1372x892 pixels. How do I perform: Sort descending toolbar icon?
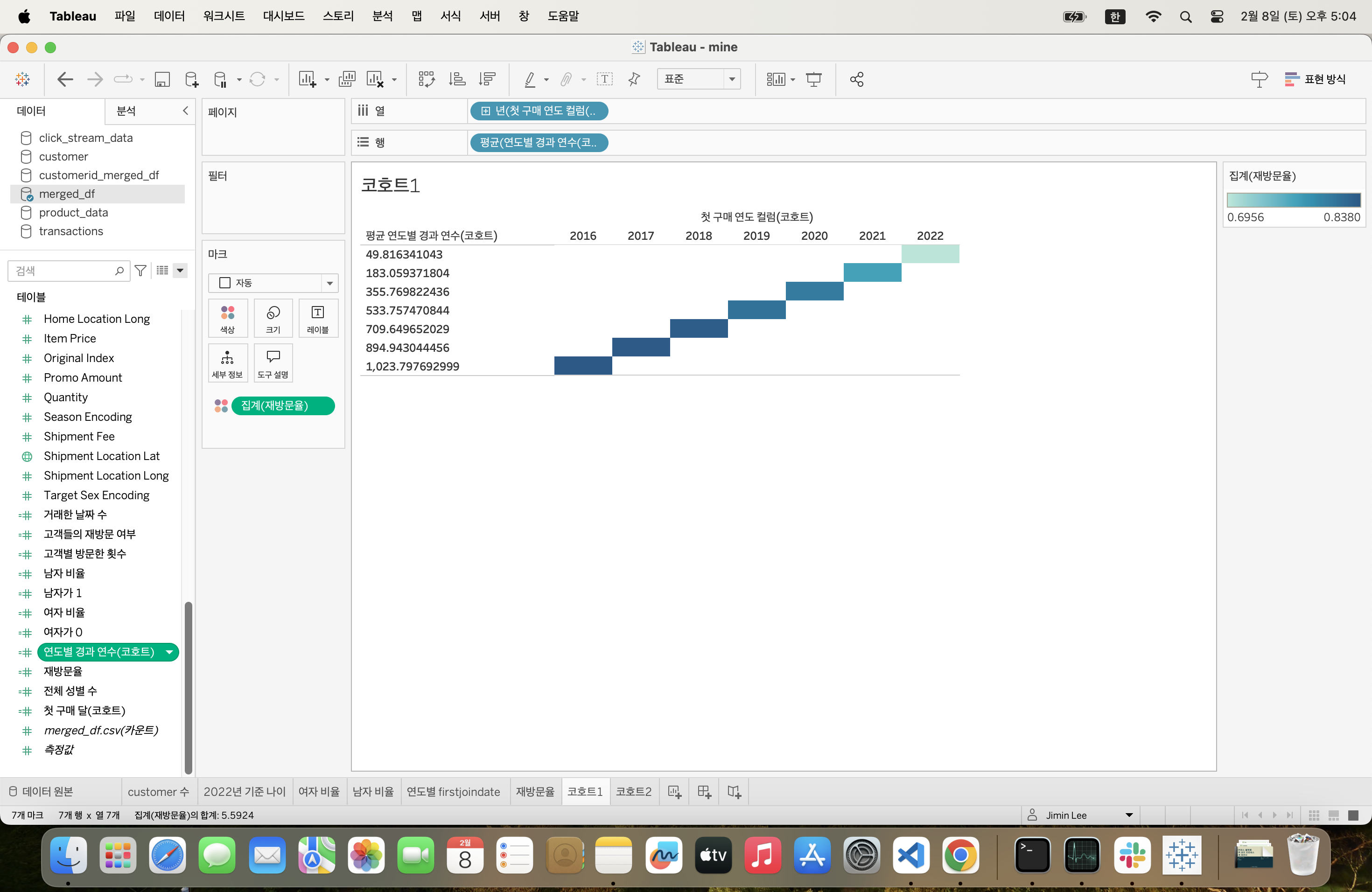(487, 79)
